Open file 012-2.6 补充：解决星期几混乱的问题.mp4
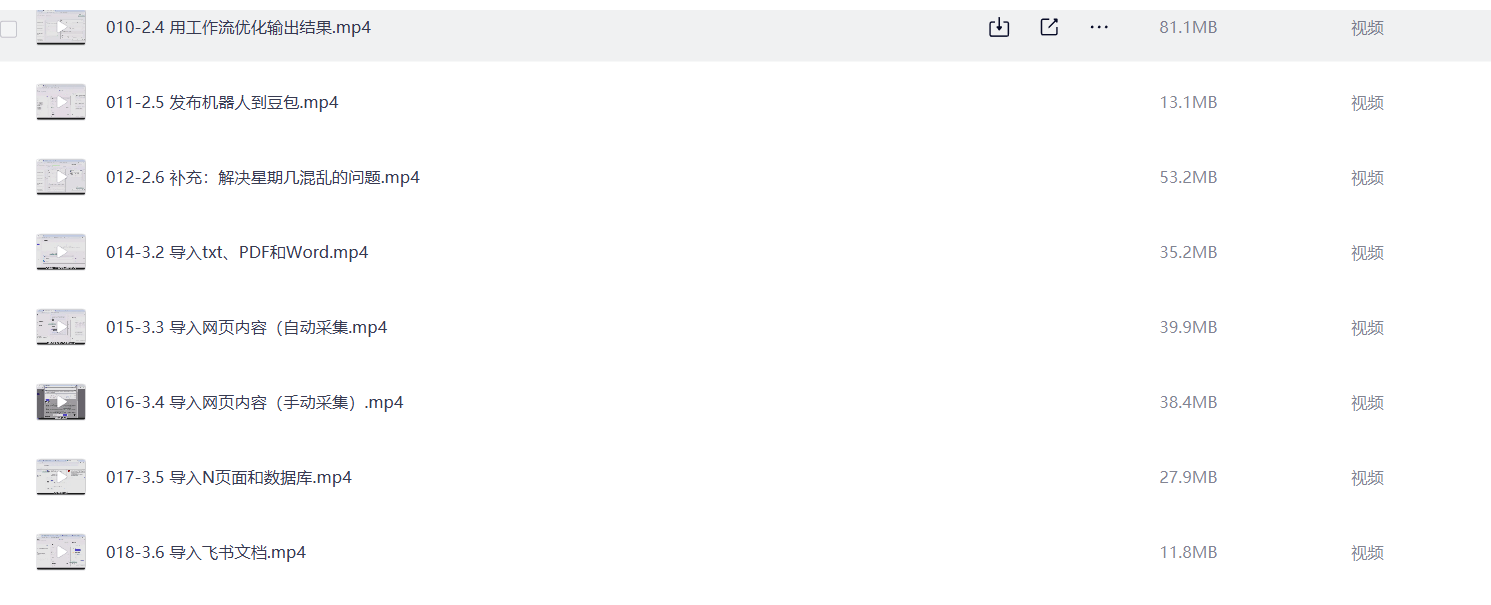 [263, 177]
